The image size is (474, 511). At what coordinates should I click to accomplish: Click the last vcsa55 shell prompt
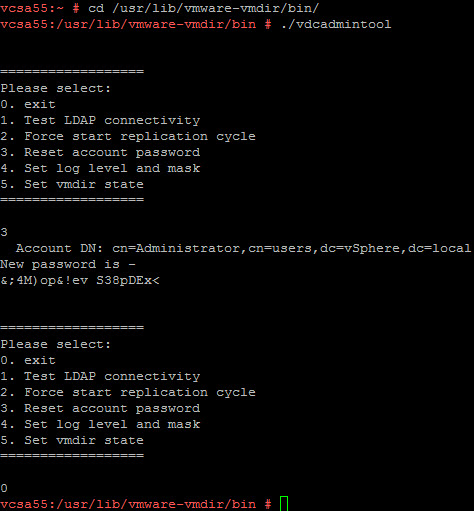click(136, 504)
